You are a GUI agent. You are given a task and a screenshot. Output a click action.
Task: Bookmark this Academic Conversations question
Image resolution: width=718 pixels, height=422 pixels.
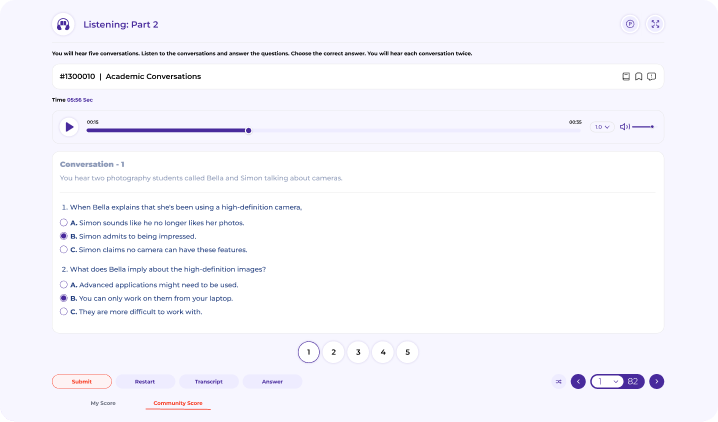pos(638,76)
